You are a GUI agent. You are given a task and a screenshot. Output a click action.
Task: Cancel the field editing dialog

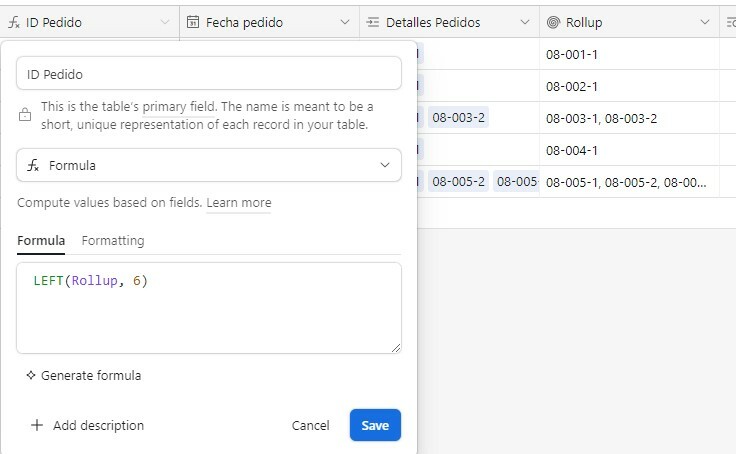310,425
